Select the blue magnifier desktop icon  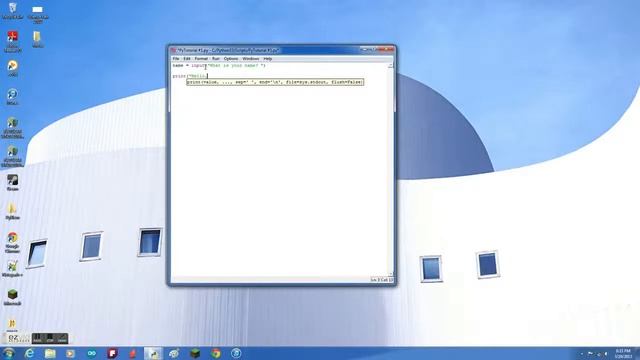[12, 97]
